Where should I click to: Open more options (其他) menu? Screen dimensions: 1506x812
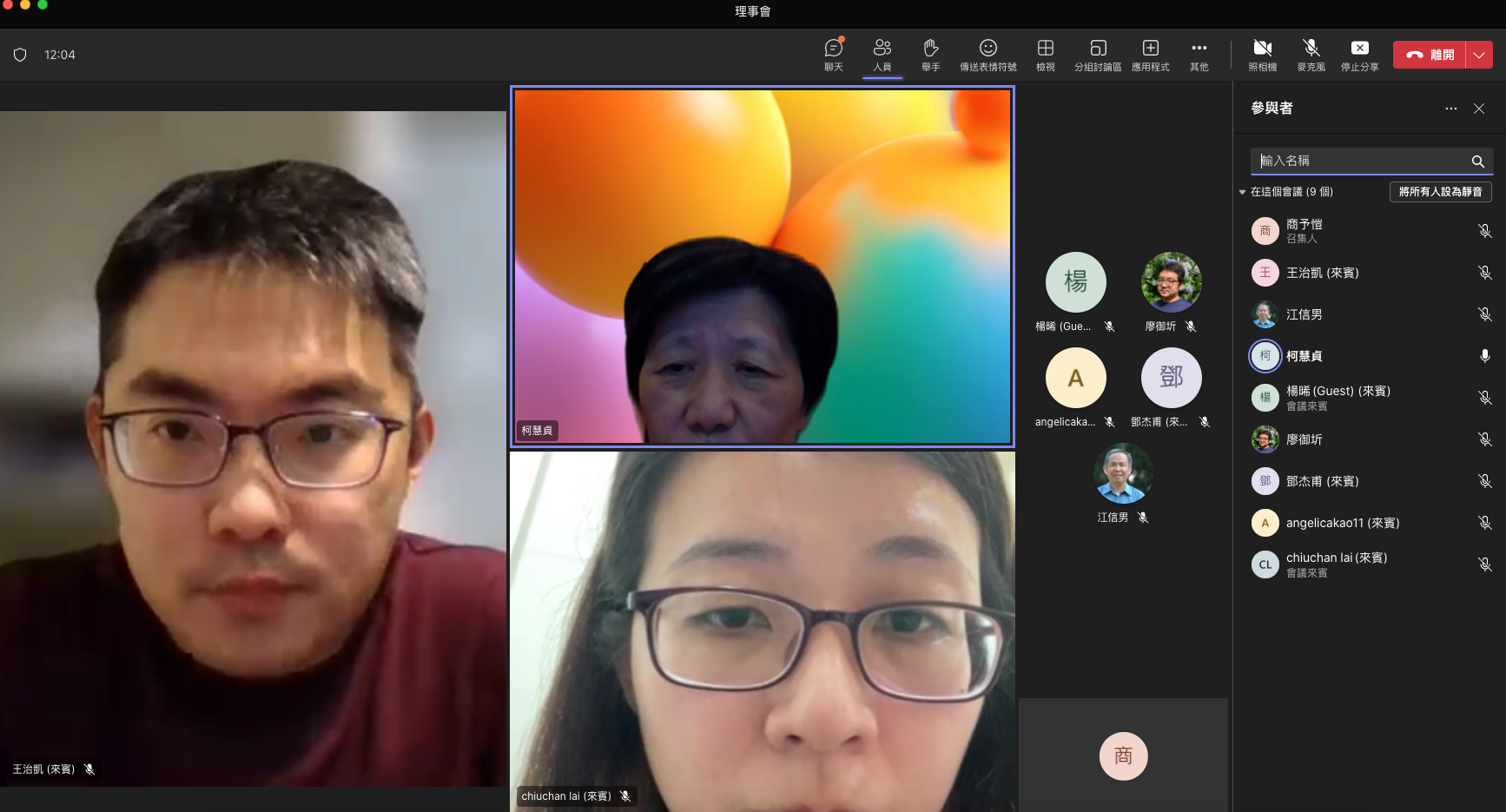pyautogui.click(x=1199, y=55)
